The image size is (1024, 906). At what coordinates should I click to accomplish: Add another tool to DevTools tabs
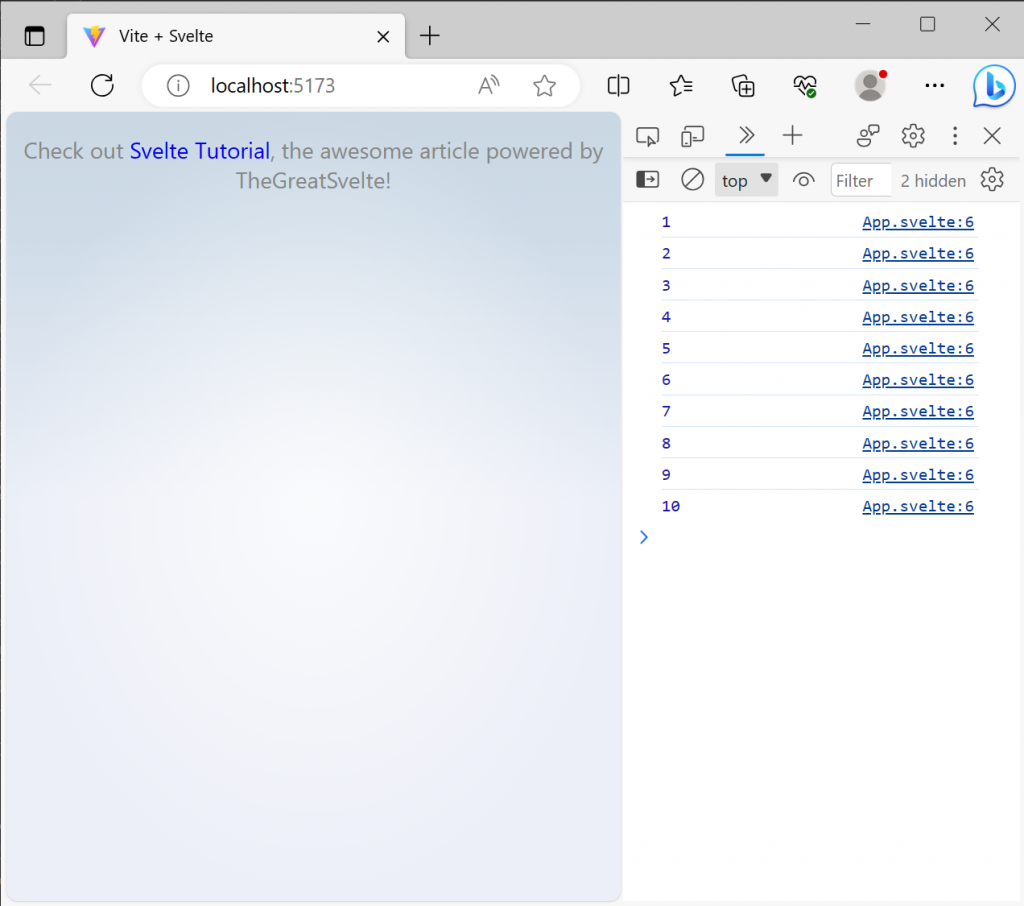(x=792, y=135)
